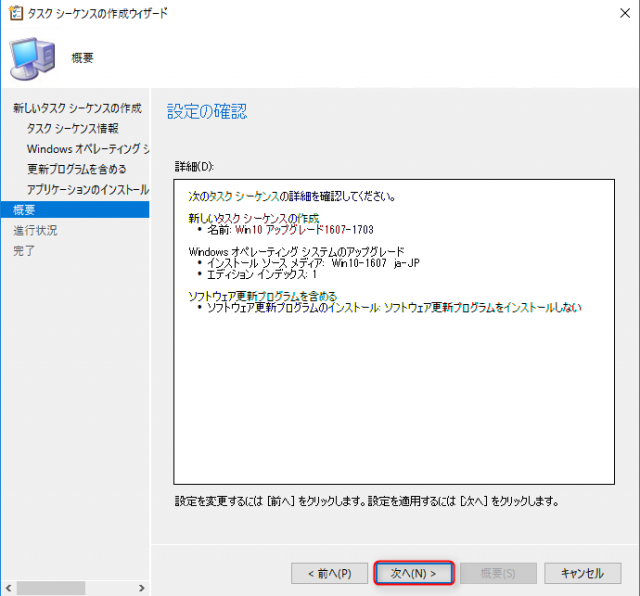The image size is (640, 596).
Task: Click the sidebar scrollbar left arrow
Action: coord(9,588)
